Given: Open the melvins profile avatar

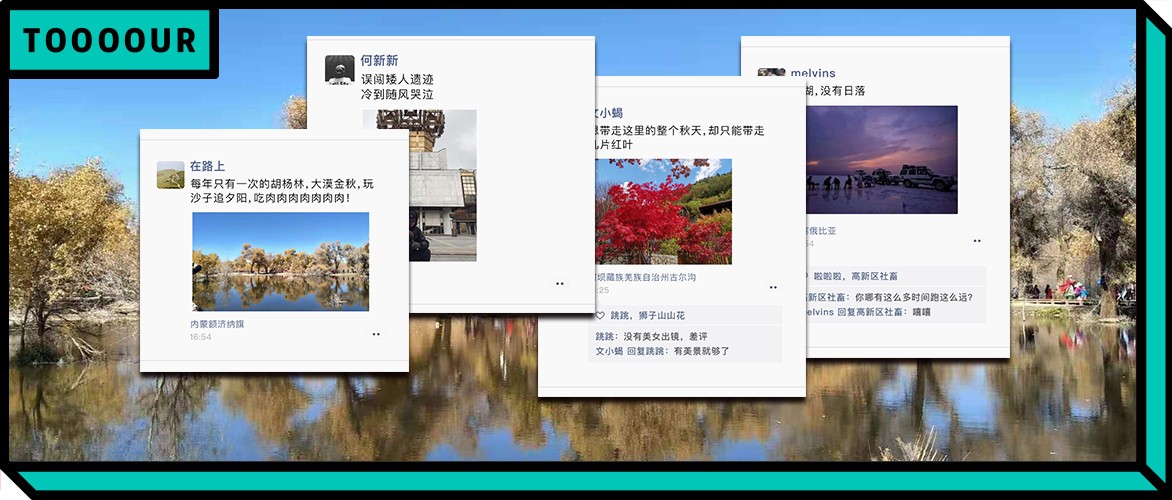Looking at the screenshot, I should pyautogui.click(x=771, y=72).
